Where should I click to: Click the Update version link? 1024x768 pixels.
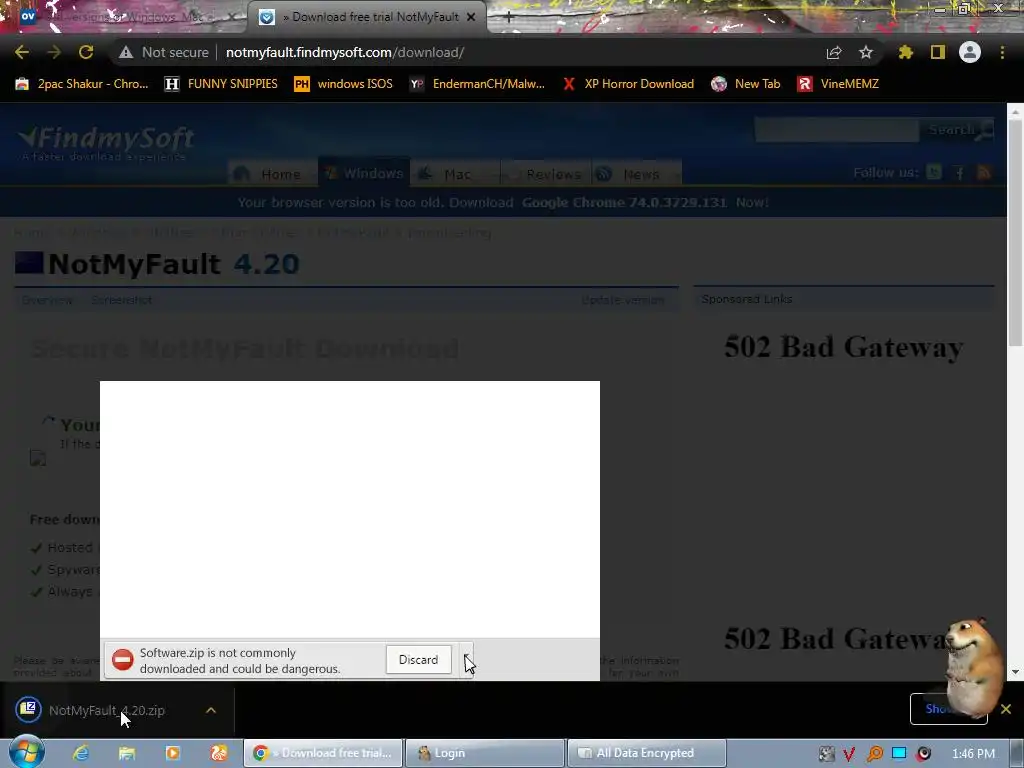point(623,300)
